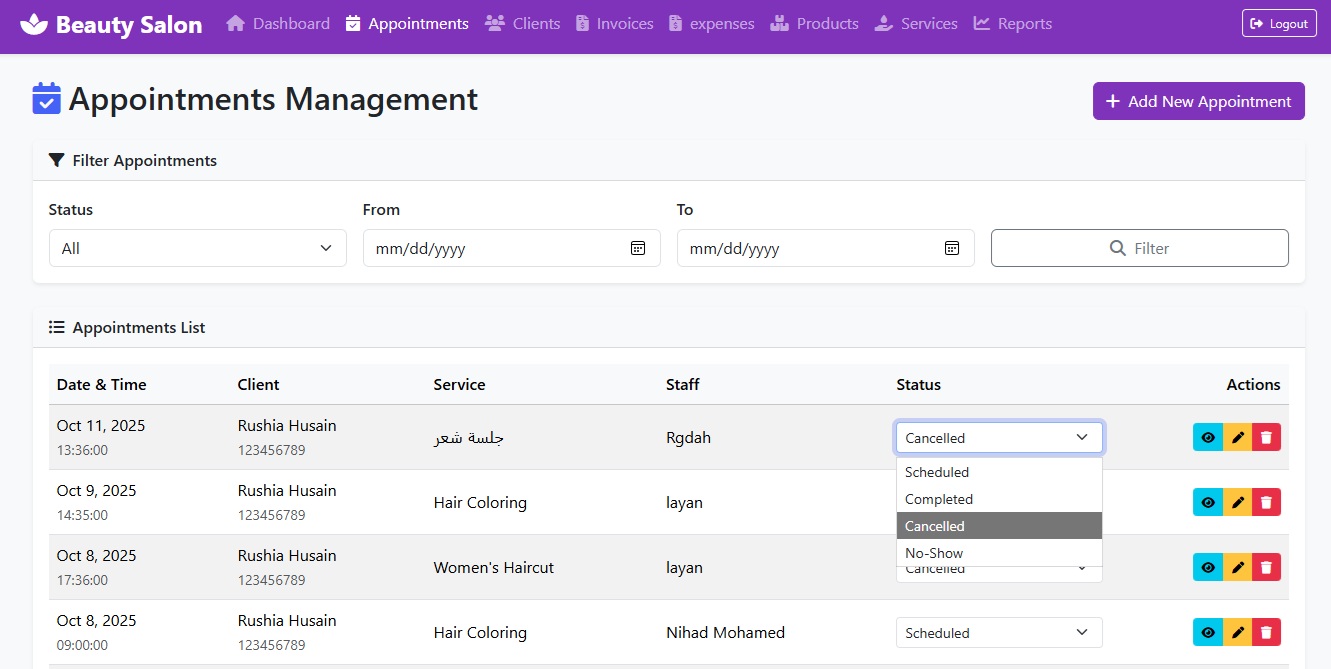Click the view eye icon for Nihad Mohamed appointment

(x=1207, y=632)
